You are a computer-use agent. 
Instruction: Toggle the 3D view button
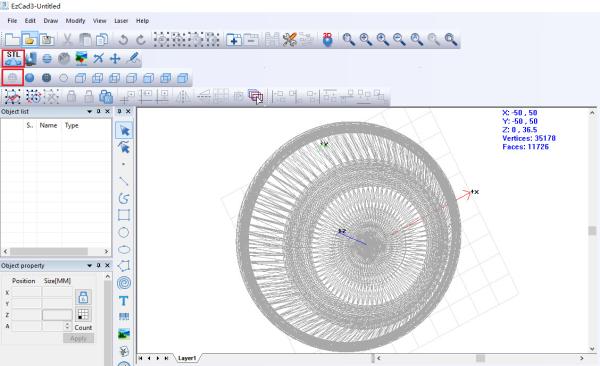[x=328, y=39]
